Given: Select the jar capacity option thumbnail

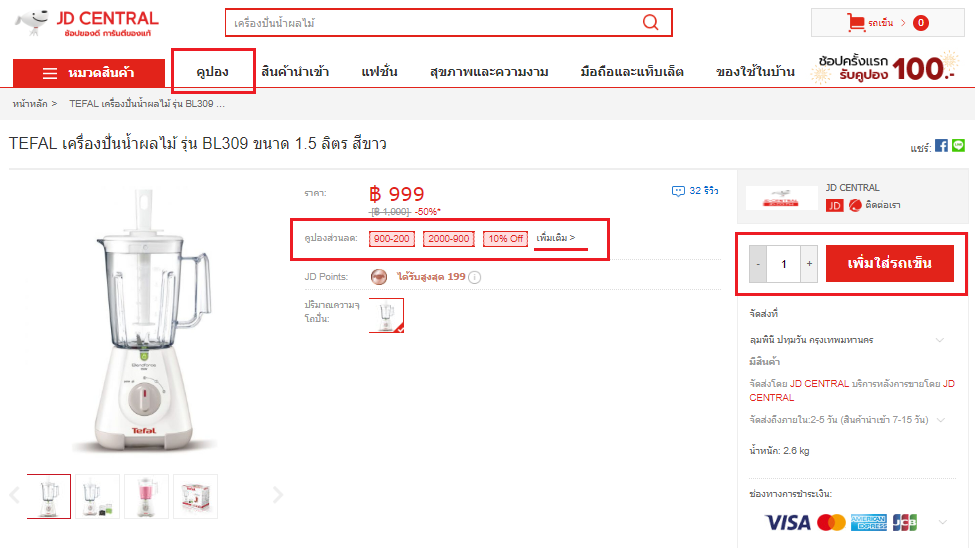Looking at the screenshot, I should (387, 315).
